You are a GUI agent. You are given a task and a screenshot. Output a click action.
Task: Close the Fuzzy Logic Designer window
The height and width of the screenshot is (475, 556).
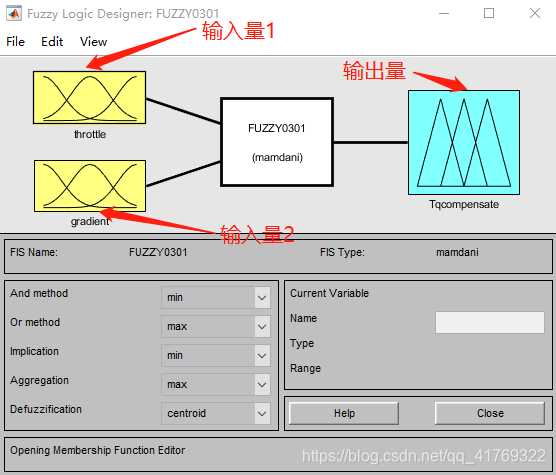(535, 13)
